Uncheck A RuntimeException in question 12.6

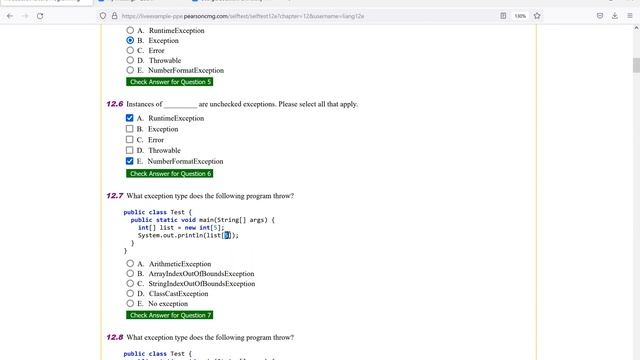(x=129, y=118)
